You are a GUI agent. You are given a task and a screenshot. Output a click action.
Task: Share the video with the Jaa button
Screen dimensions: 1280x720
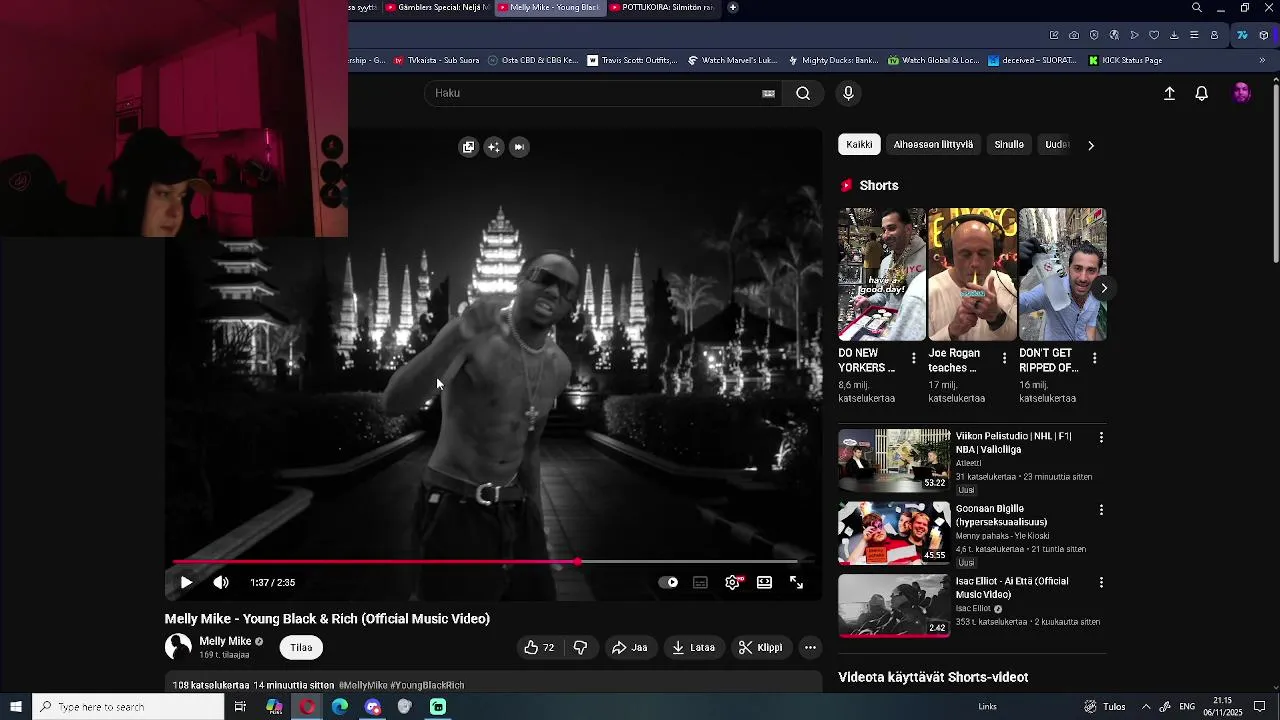tap(630, 648)
